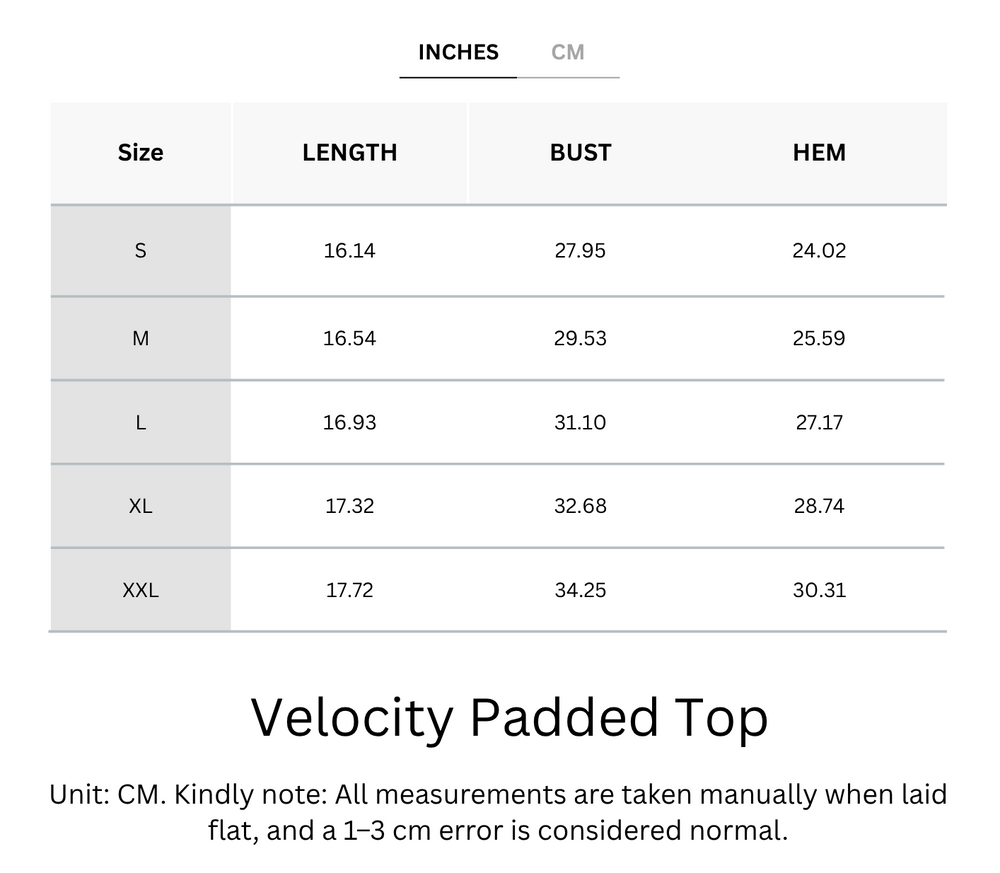Image resolution: width=1000 pixels, height=873 pixels.
Task: Click the 32.68 bust value for size XL
Action: pyautogui.click(x=580, y=506)
